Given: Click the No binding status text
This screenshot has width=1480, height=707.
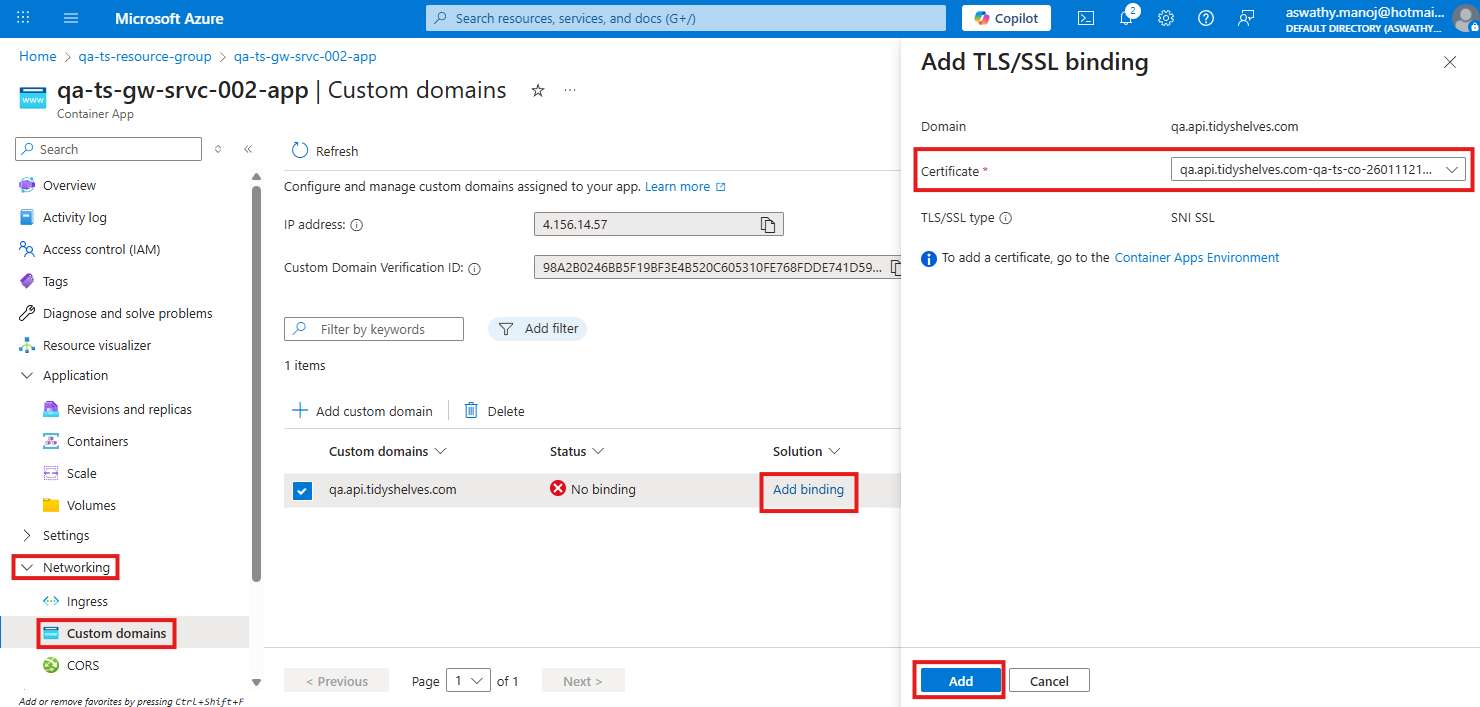Looking at the screenshot, I should (603, 490).
